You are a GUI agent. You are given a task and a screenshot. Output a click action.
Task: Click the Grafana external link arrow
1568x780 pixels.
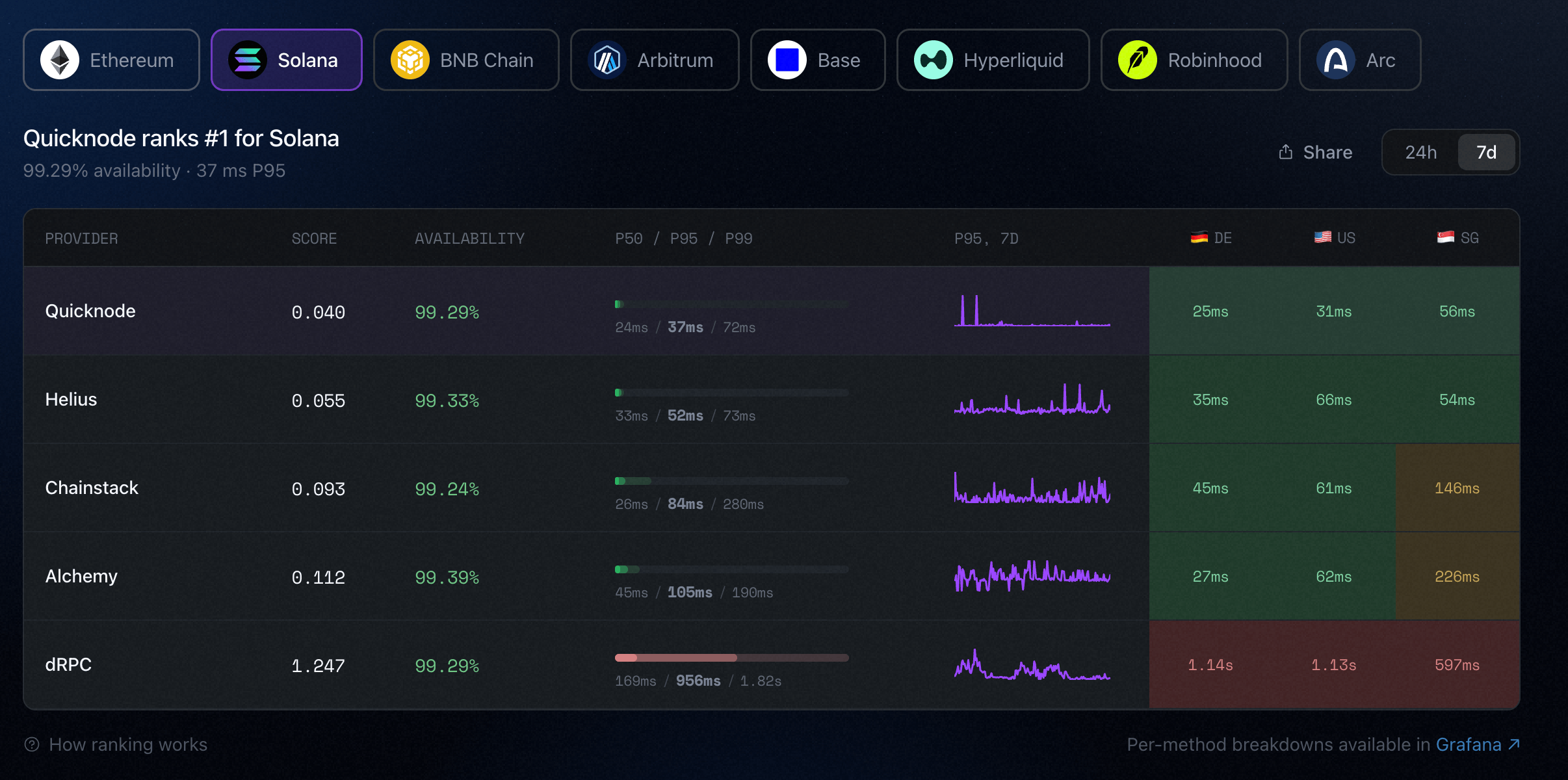point(1514,744)
